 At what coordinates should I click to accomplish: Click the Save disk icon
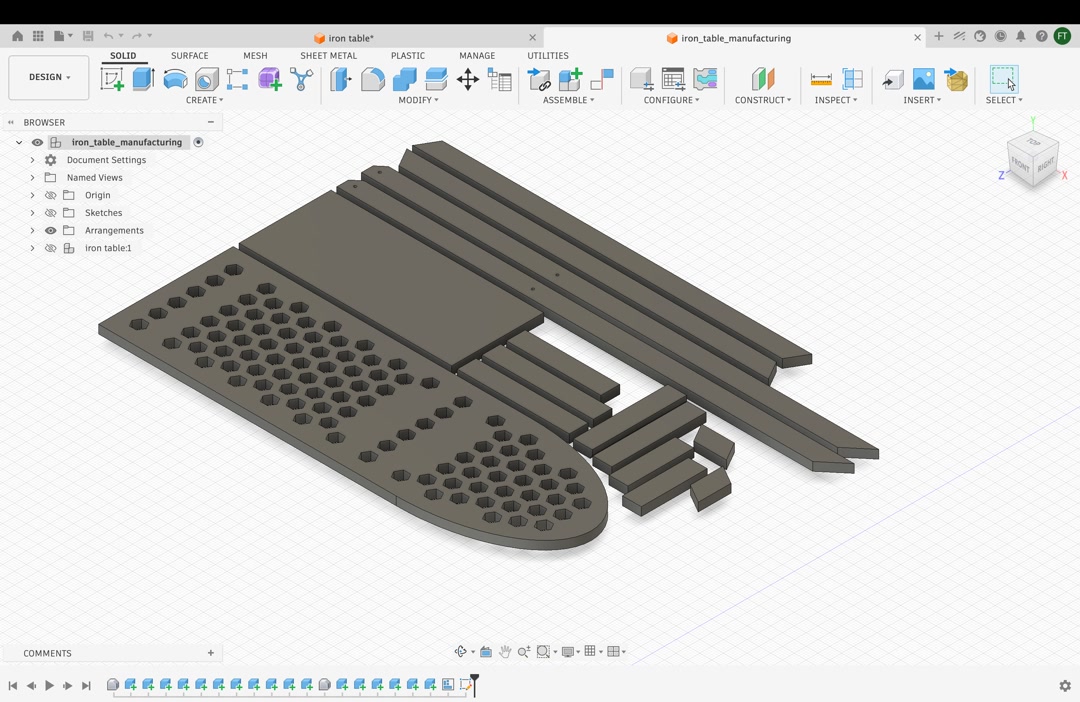click(x=87, y=36)
